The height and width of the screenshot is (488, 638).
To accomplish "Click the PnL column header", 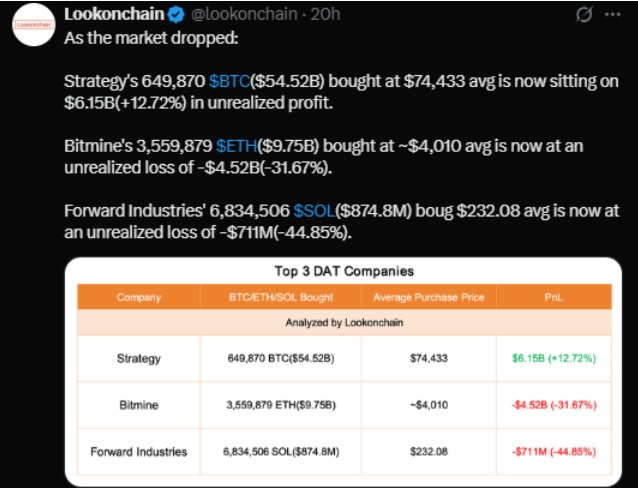I will [x=553, y=297].
